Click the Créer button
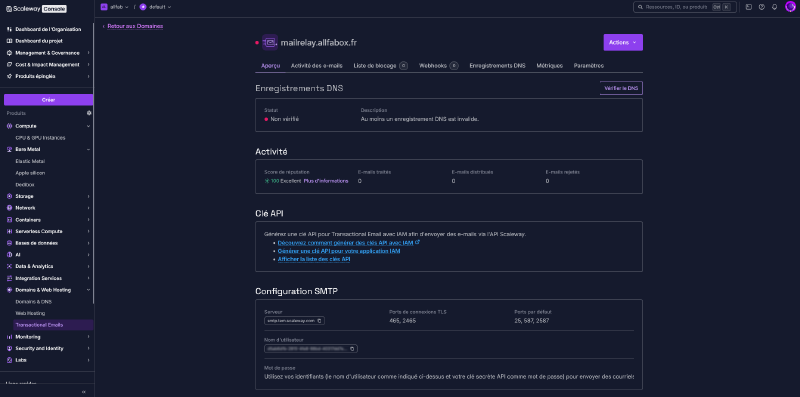The image size is (800, 397). pos(48,100)
